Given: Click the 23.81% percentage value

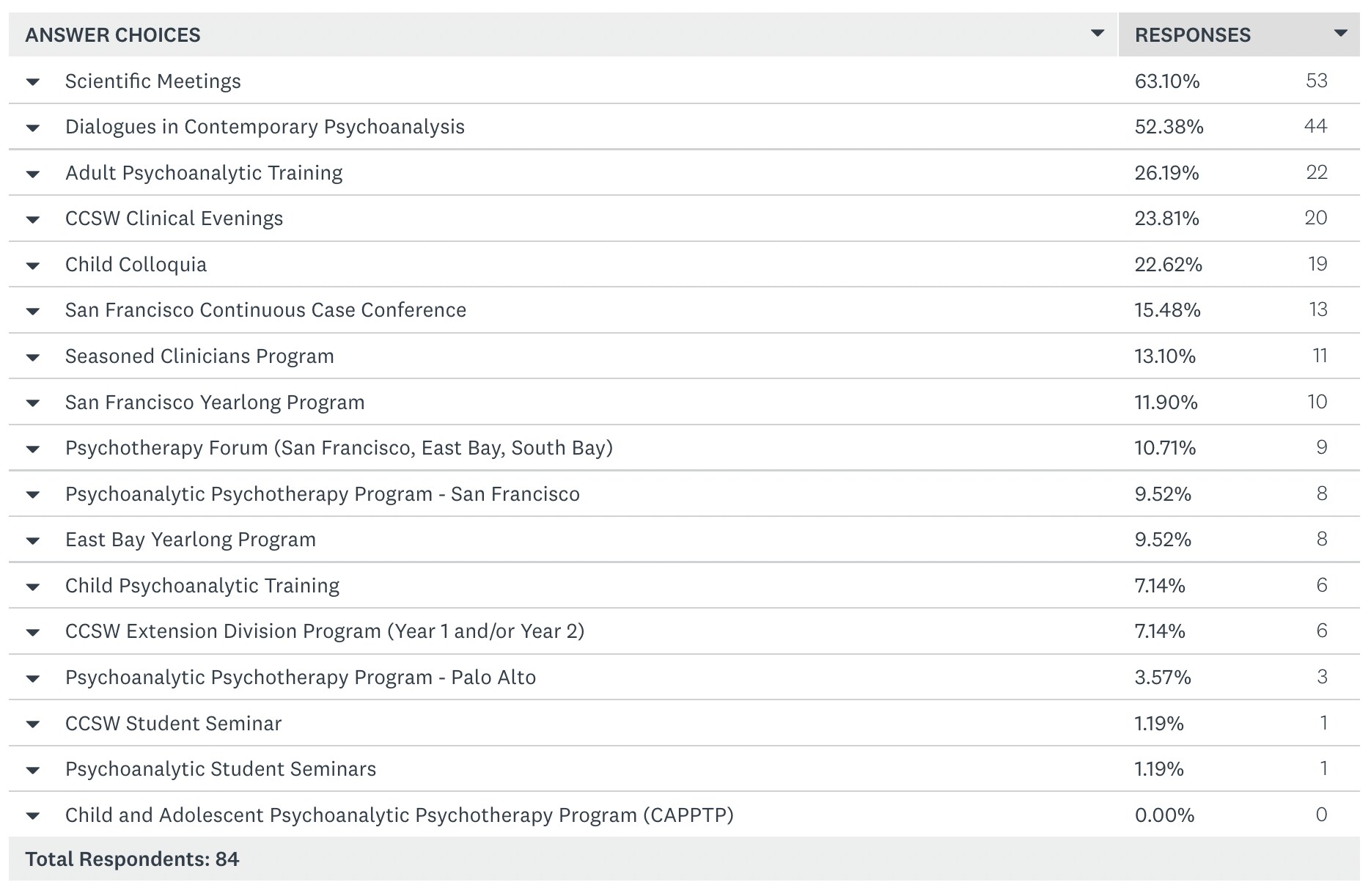Looking at the screenshot, I should click(x=1167, y=219).
